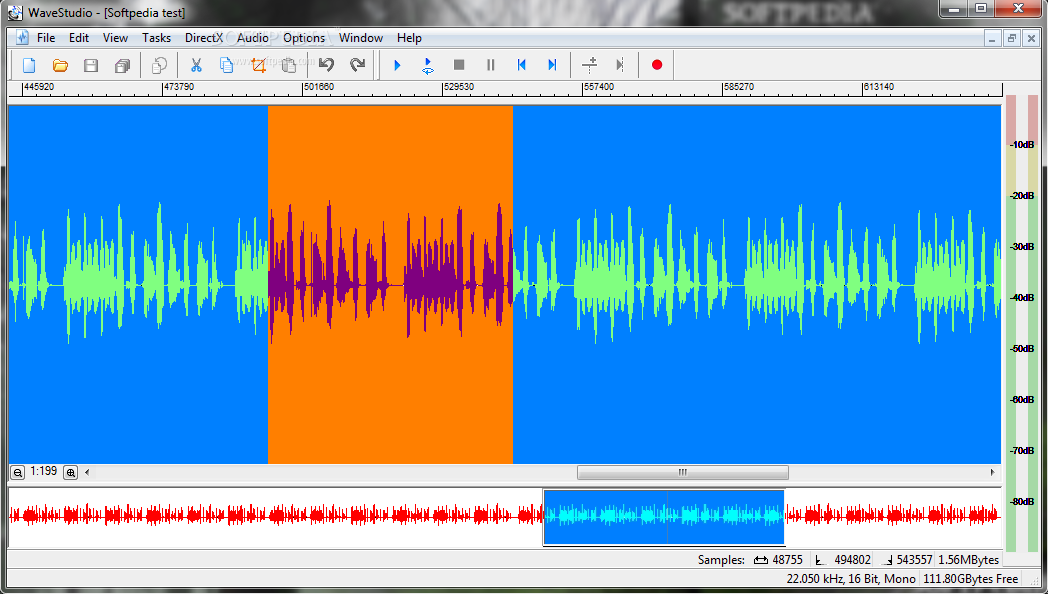
Task: Paste audio using the clipboard icon
Action: (x=289, y=65)
